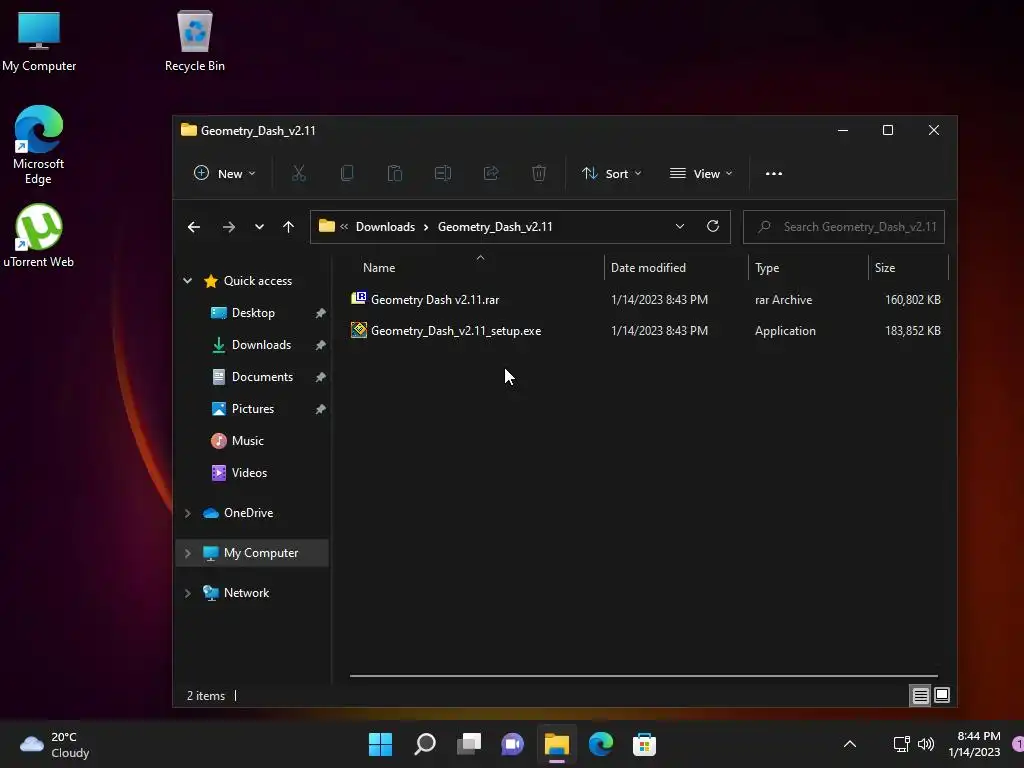
Task: Click the Paste clipboard icon
Action: 394,174
